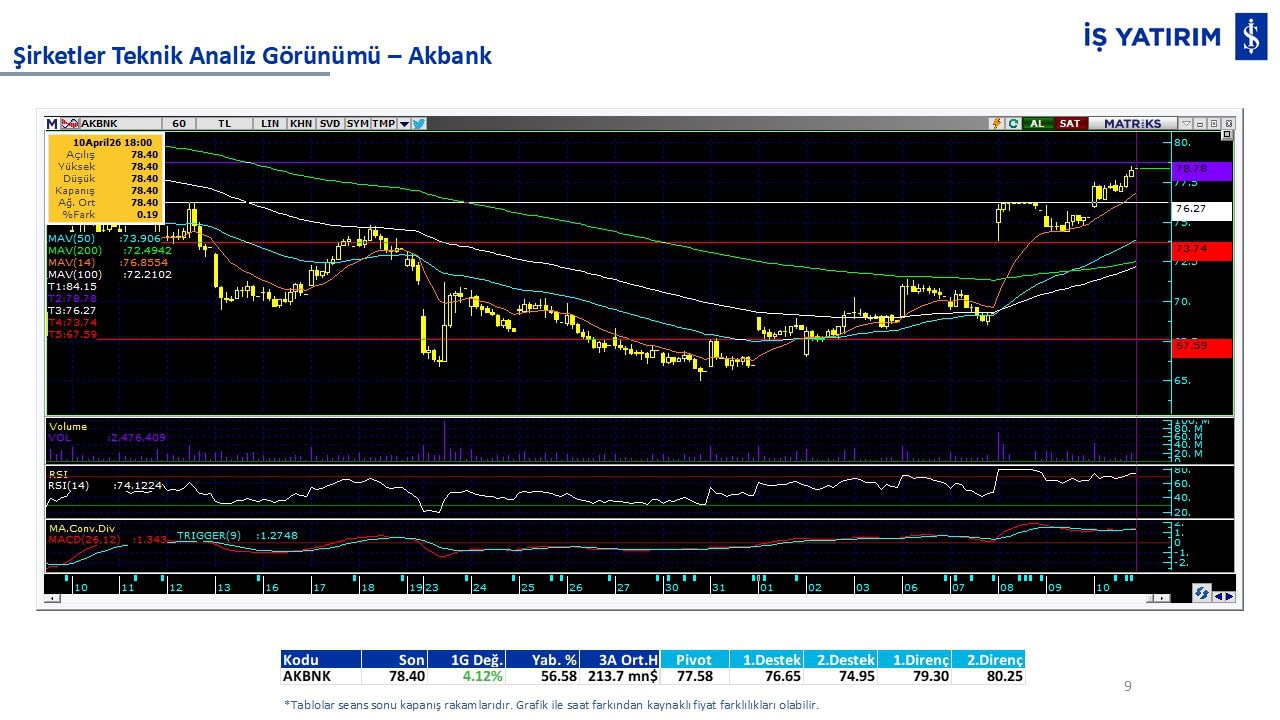
Task: Click the small square icon below window controls
Action: [x=1226, y=136]
